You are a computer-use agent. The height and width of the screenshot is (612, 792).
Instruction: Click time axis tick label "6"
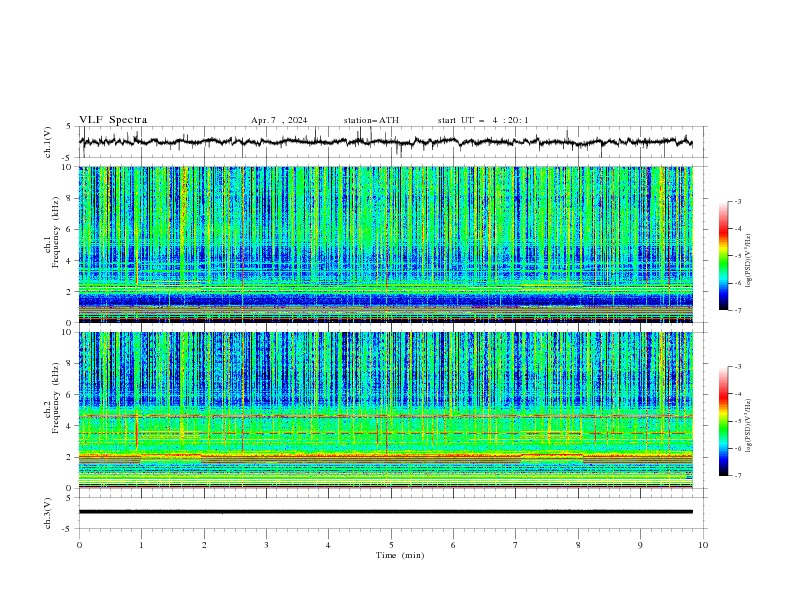point(453,545)
